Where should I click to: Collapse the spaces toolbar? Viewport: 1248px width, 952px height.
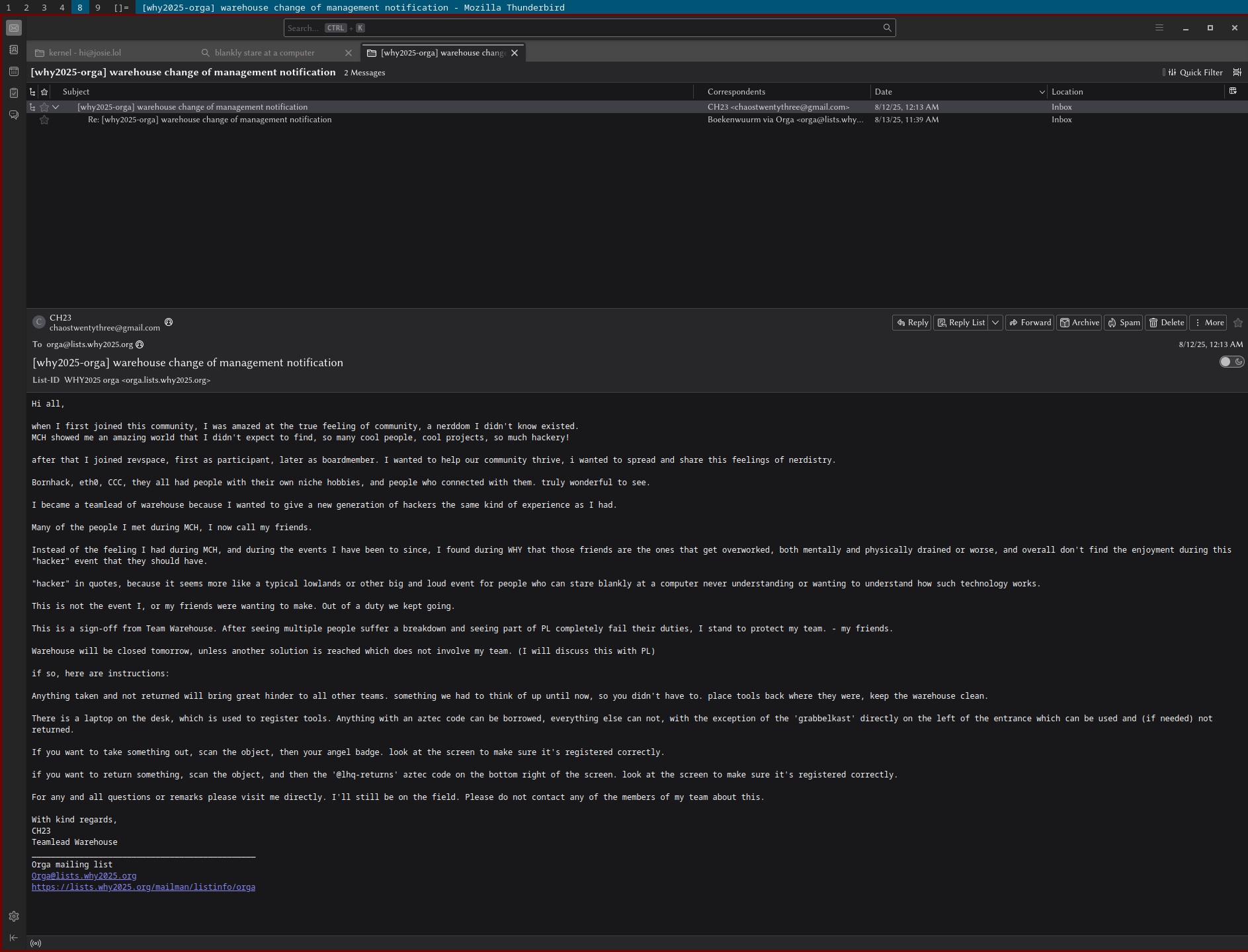coord(13,937)
